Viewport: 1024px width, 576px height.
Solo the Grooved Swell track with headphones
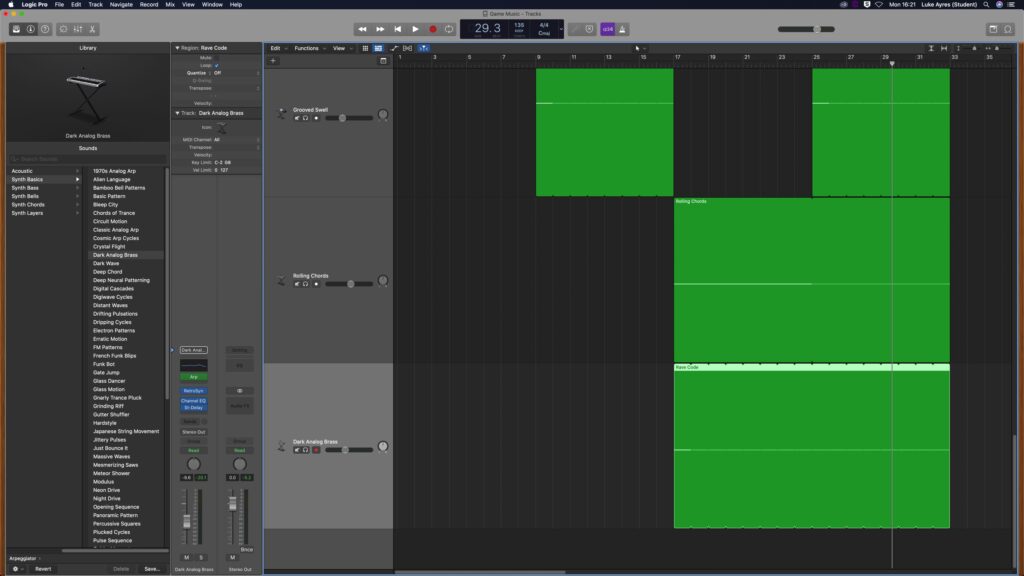pos(305,118)
